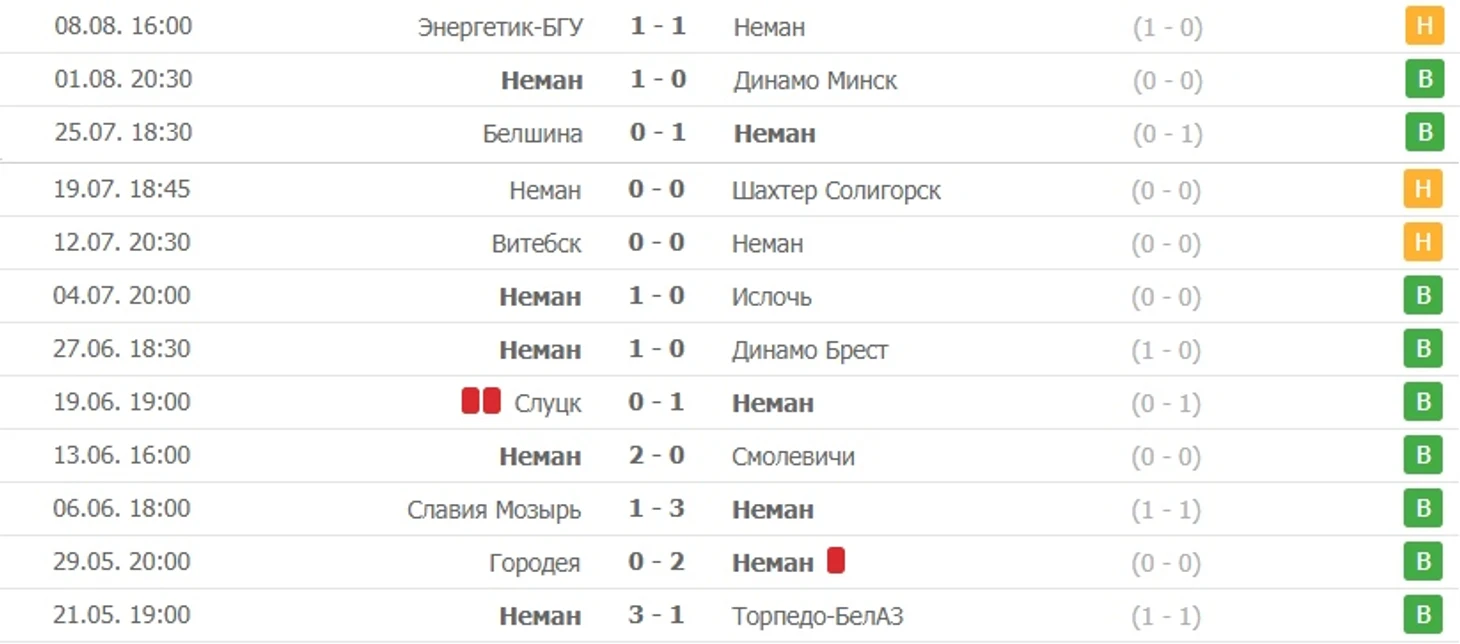The width and height of the screenshot is (1460, 644).
Task: Select the 3 - 1 score against Торпедо-БелАЗ
Action: [x=656, y=615]
